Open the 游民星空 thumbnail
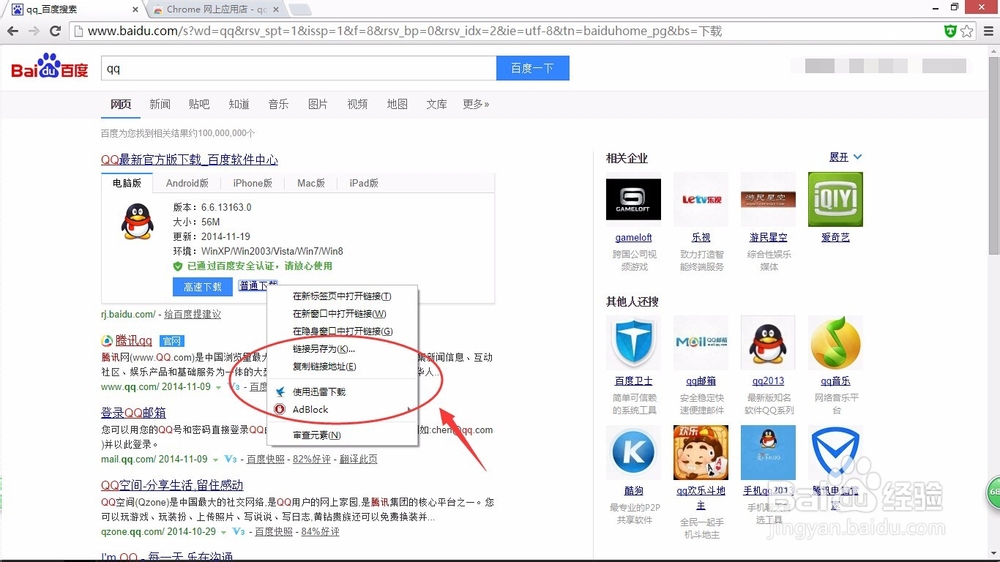The image size is (1000, 562). coord(768,199)
